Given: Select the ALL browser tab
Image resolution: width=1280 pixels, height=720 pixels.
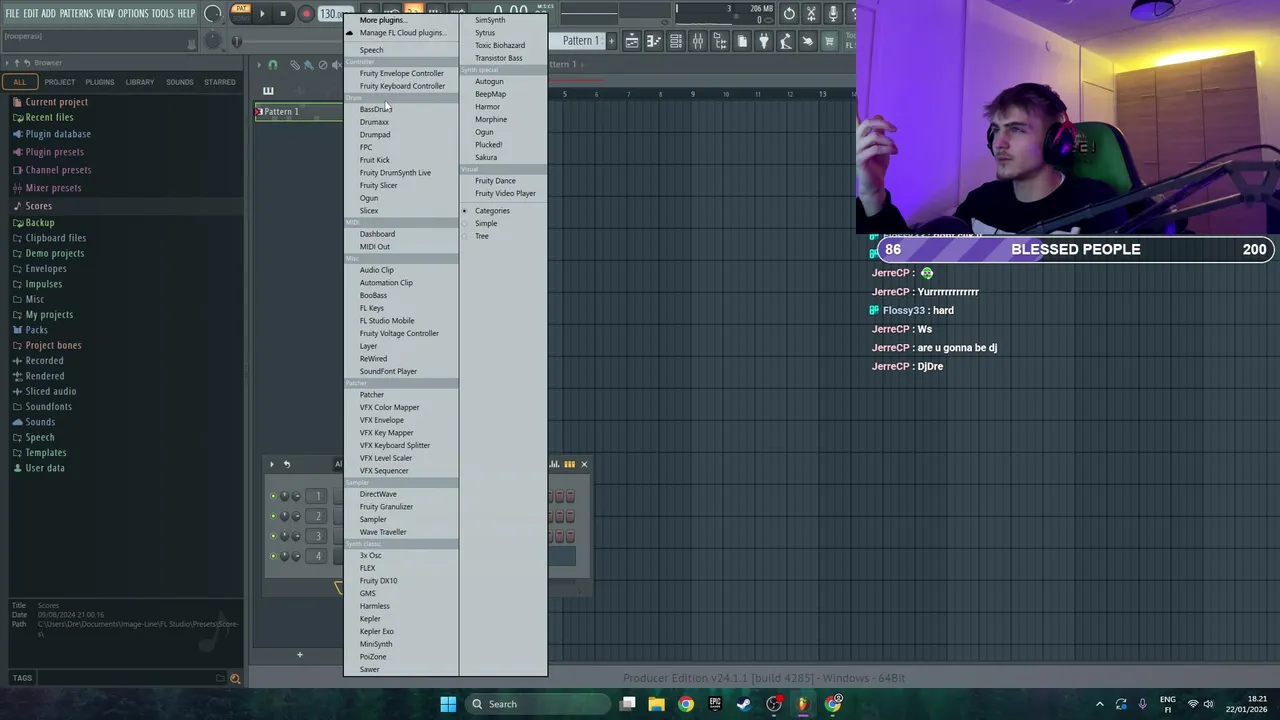Looking at the screenshot, I should 19,82.
